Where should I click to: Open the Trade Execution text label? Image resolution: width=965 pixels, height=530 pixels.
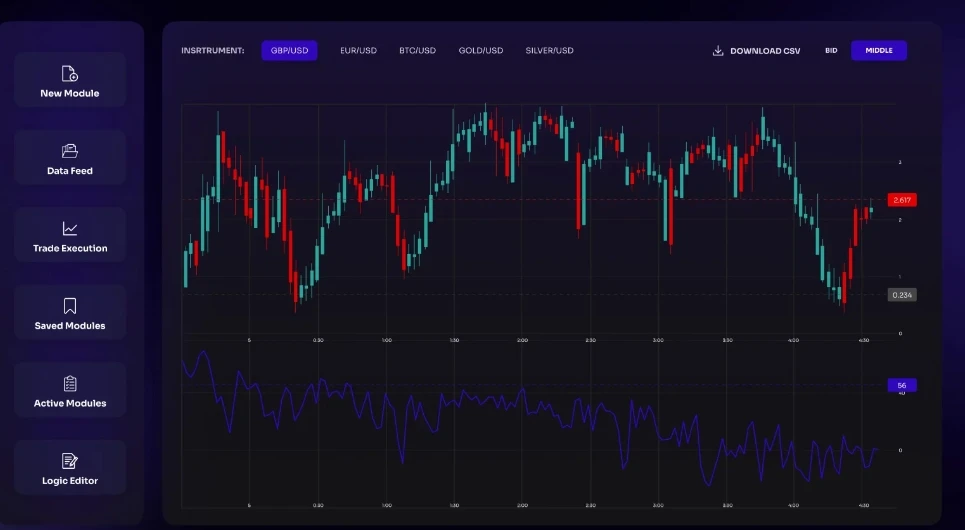pyautogui.click(x=70, y=248)
